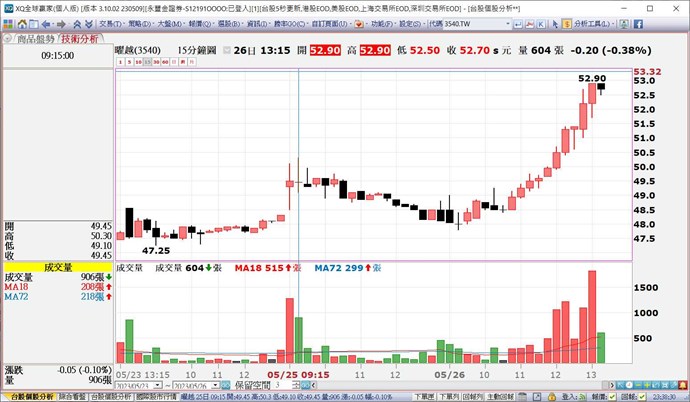
Task: Select the monthly (月) chart interval
Action: pos(192,62)
